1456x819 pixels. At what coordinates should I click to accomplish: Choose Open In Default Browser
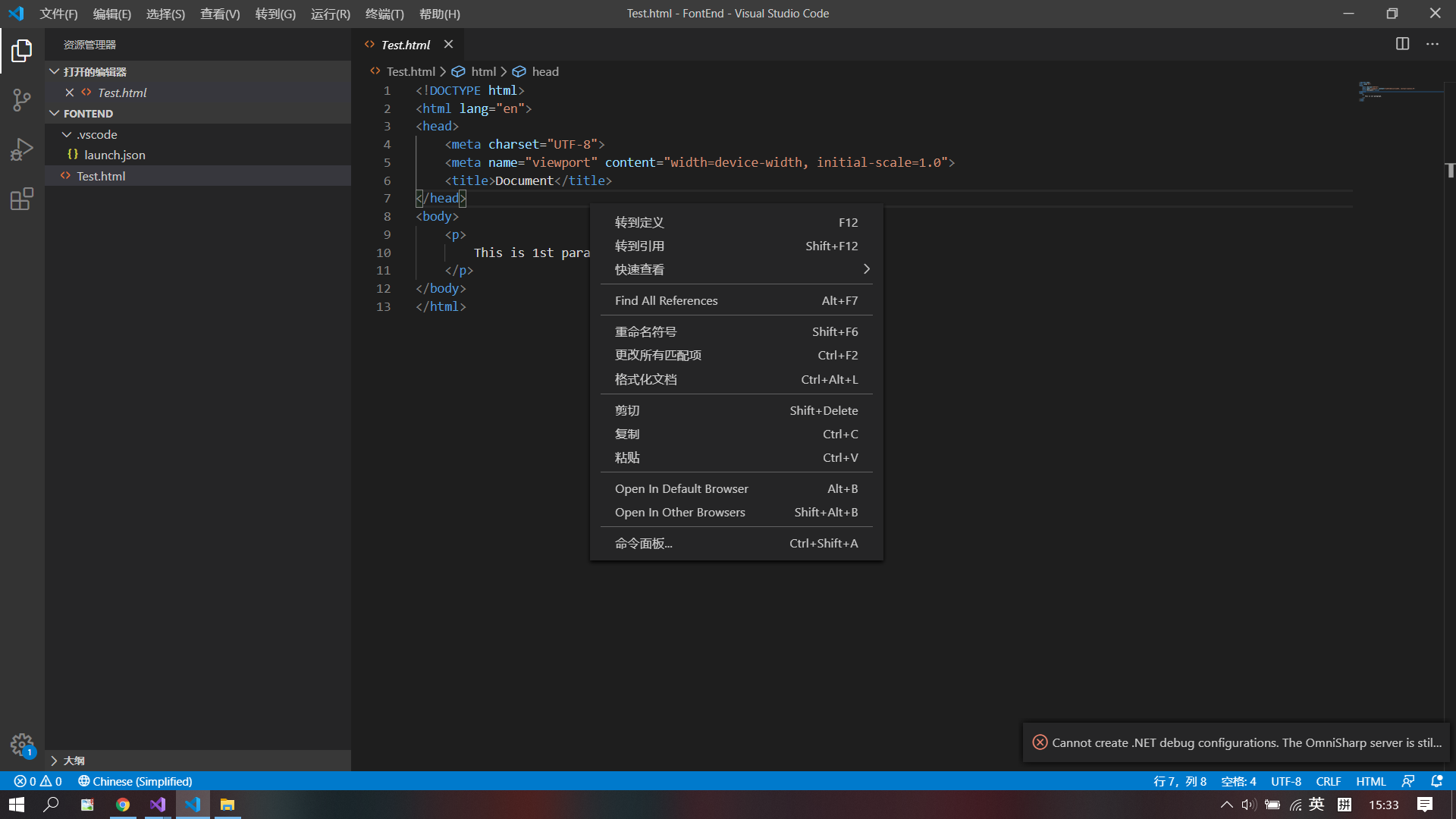pyautogui.click(x=681, y=488)
